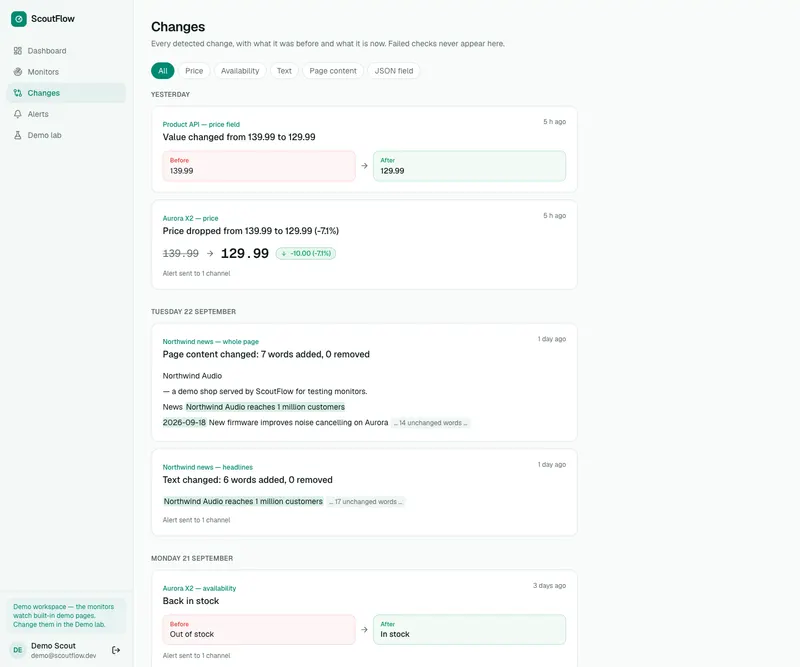
Task: Click the Changes compare icon in sidebar
Action: tap(18, 93)
